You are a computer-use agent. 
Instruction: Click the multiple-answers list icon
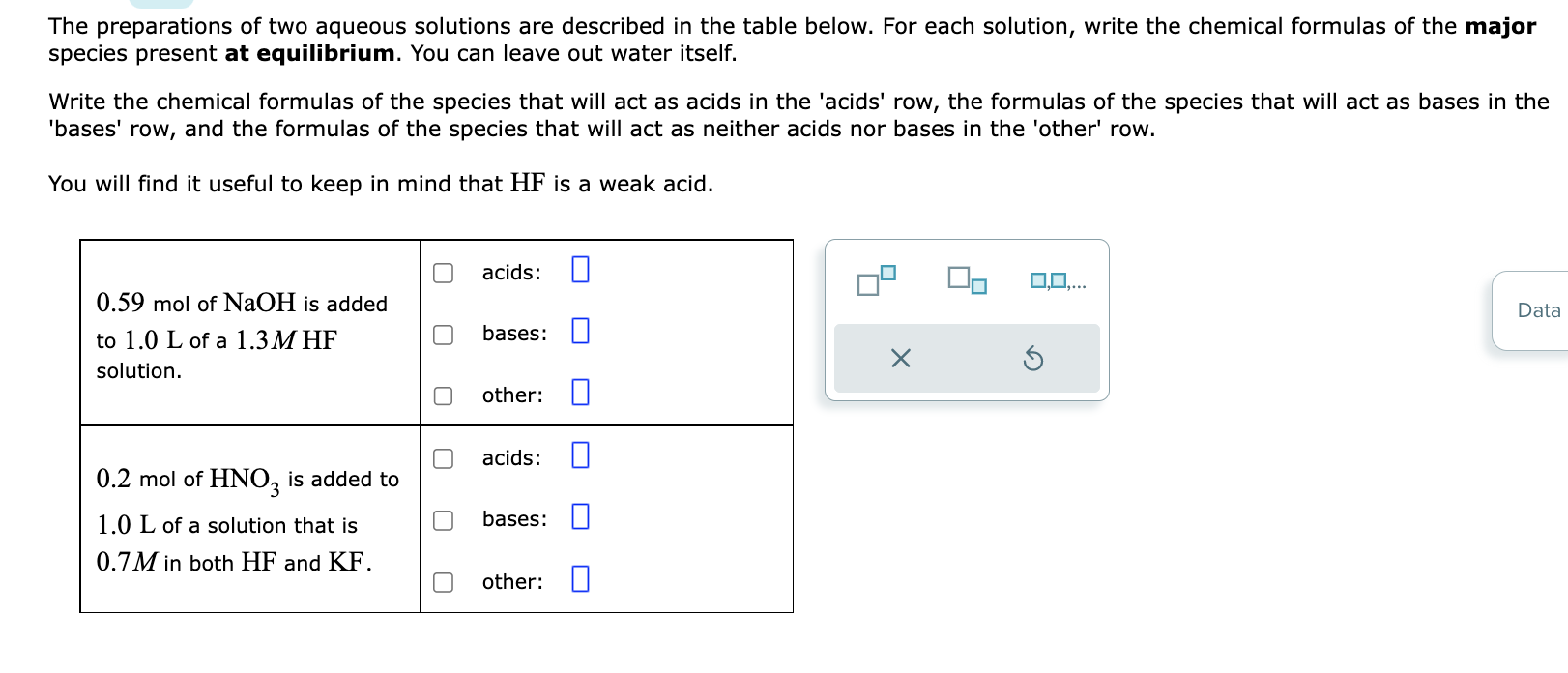1054,280
